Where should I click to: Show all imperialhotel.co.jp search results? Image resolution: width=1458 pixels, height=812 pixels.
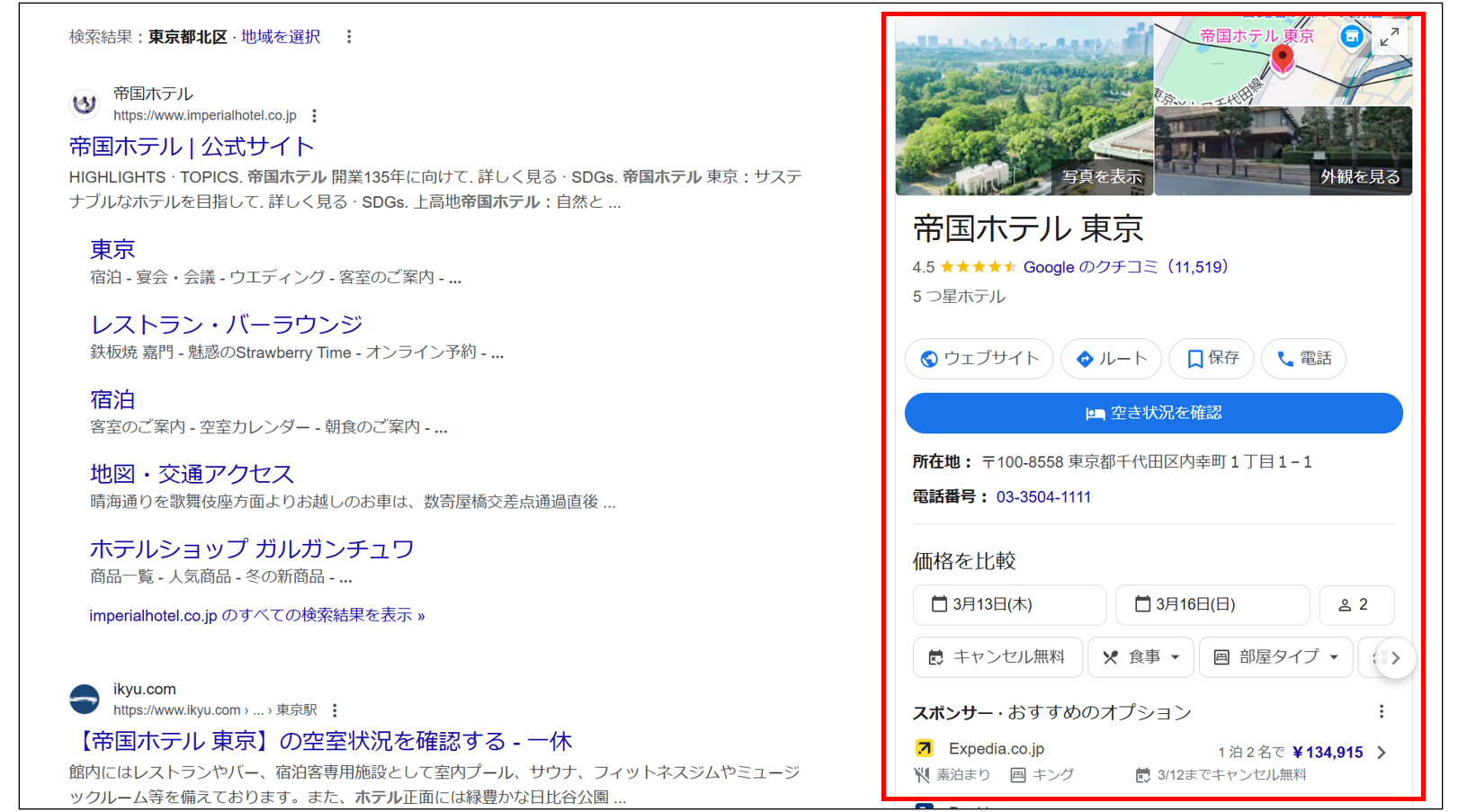click(x=257, y=615)
